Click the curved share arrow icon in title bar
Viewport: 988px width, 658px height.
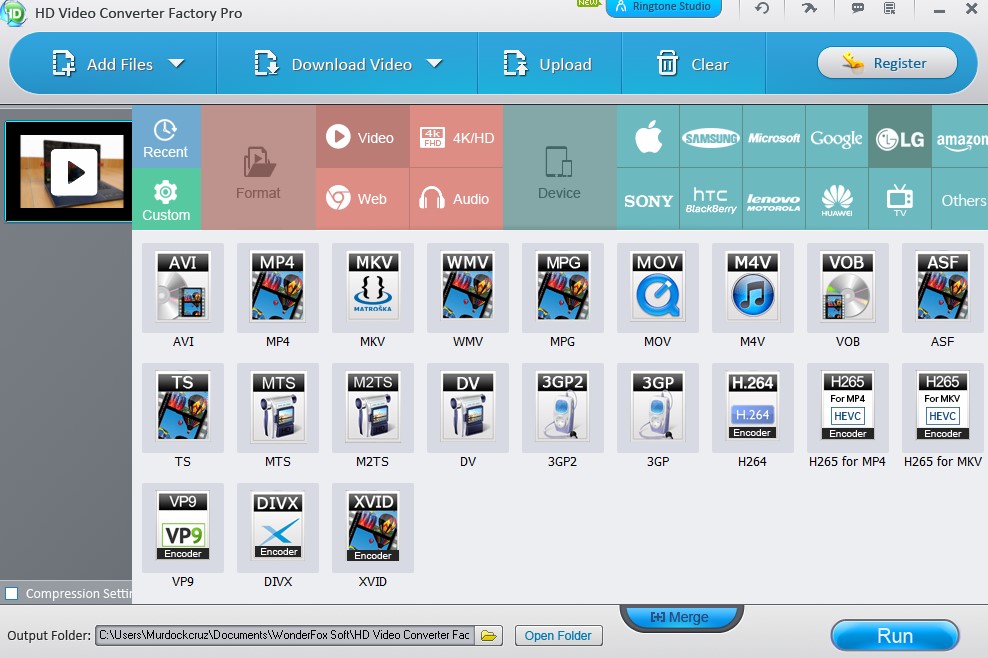(x=810, y=8)
